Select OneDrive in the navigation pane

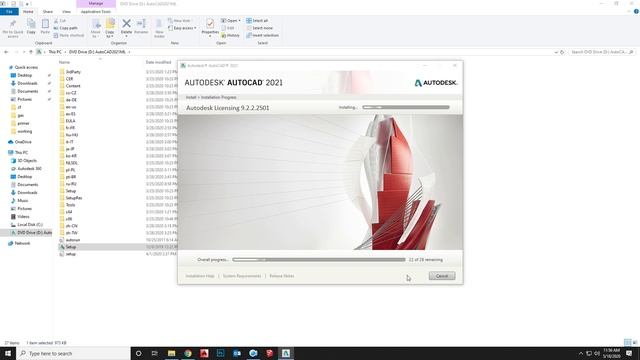tap(23, 142)
